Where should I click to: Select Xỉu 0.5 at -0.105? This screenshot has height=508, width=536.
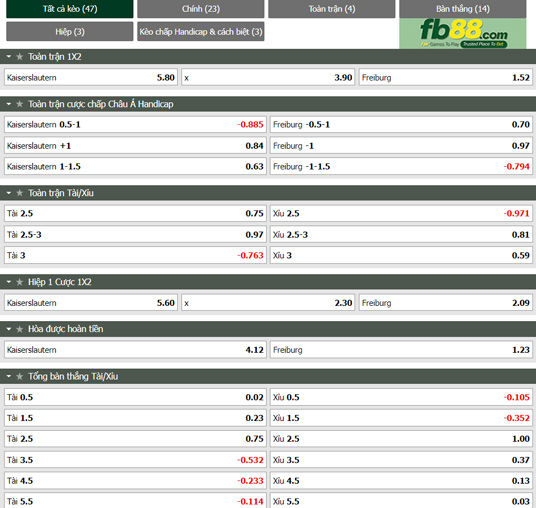pyautogui.click(x=401, y=397)
